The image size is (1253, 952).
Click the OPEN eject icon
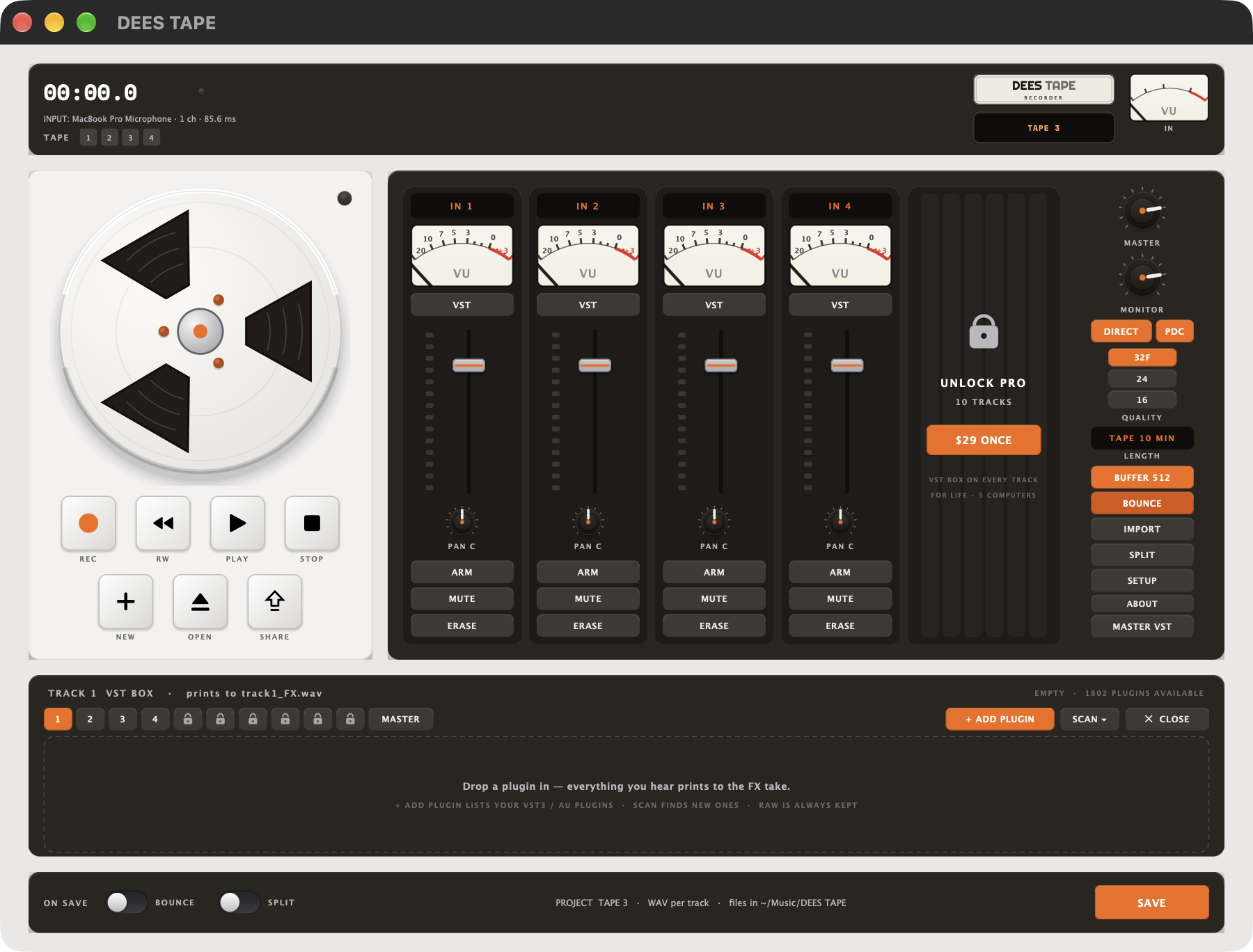(x=200, y=601)
